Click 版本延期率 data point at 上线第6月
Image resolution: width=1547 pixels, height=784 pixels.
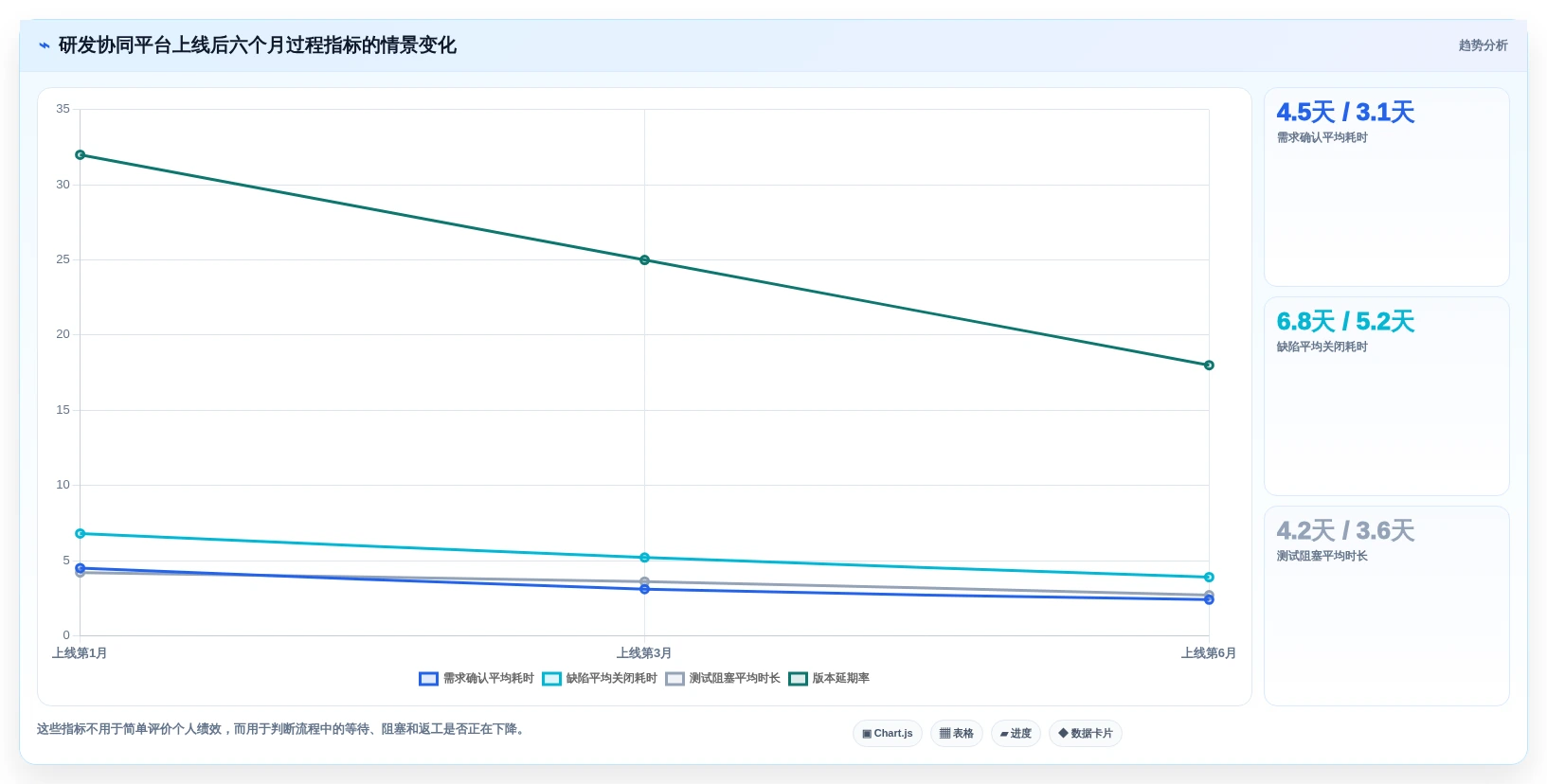point(1209,365)
